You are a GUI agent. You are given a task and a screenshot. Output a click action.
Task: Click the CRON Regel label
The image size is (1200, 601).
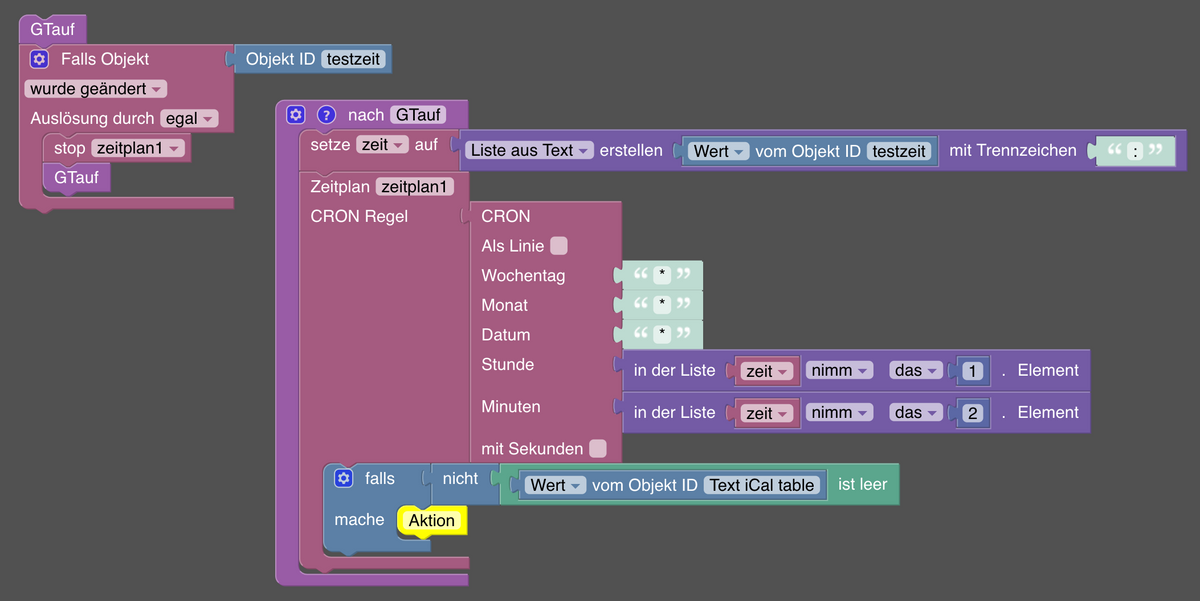(x=359, y=216)
